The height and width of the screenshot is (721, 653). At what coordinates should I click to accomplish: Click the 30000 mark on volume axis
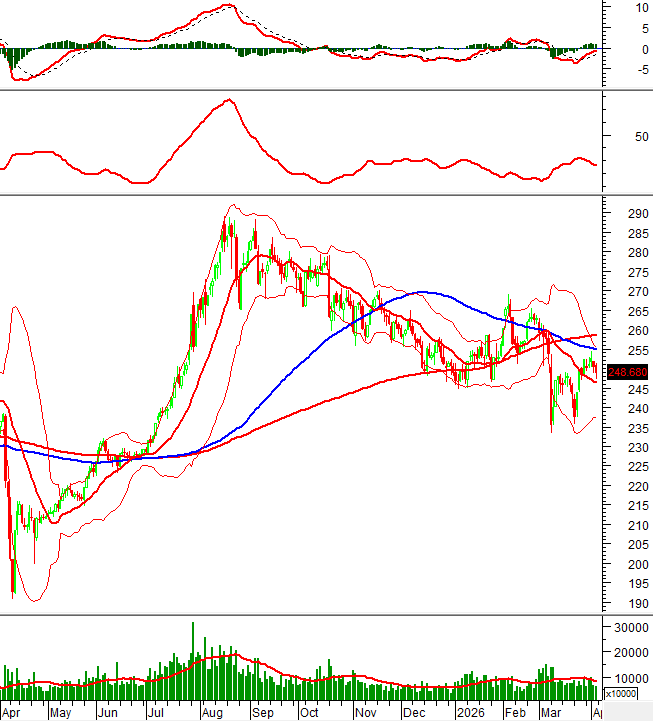pos(627,628)
